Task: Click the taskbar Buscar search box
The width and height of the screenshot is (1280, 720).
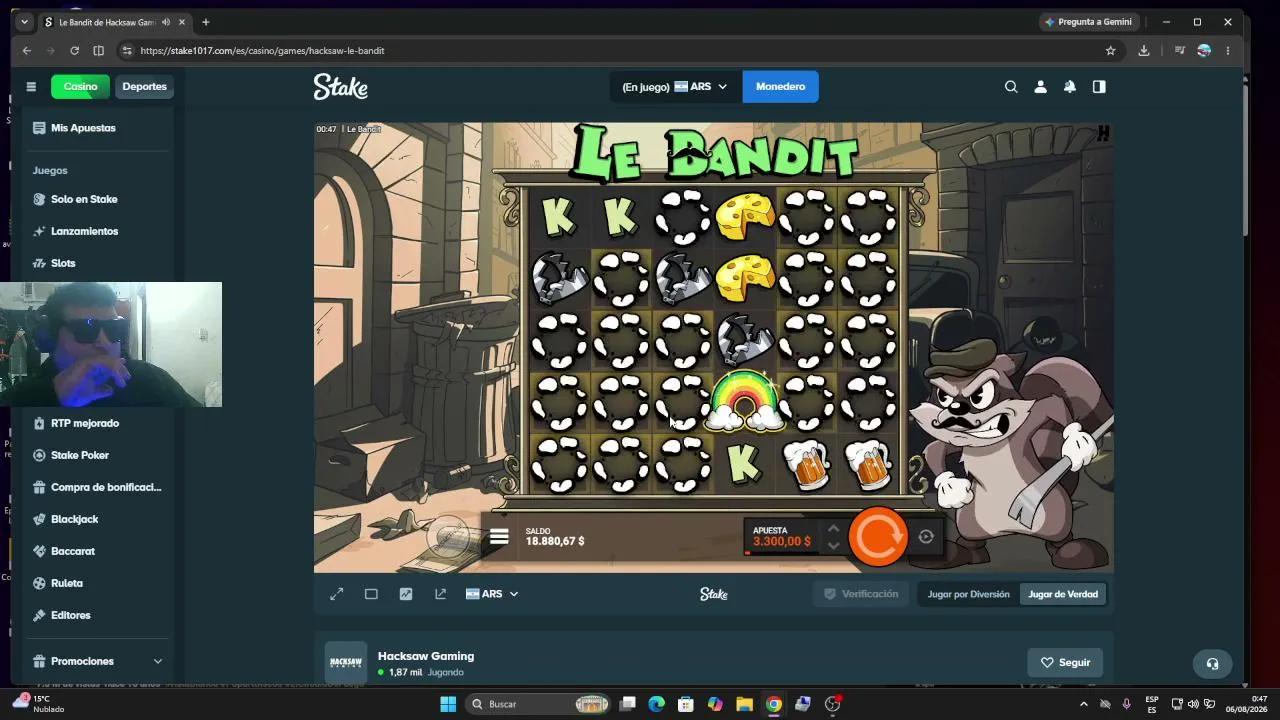Action: [x=540, y=704]
